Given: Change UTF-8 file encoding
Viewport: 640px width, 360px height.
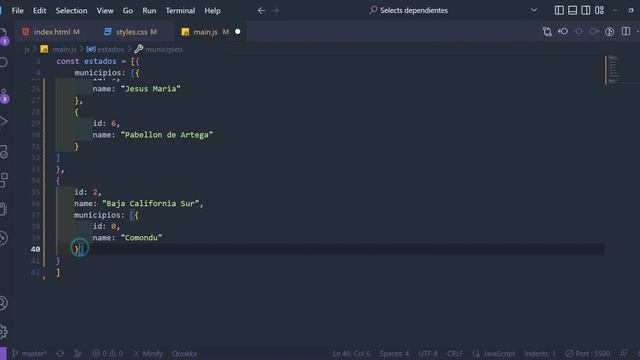Looking at the screenshot, I should [428, 353].
